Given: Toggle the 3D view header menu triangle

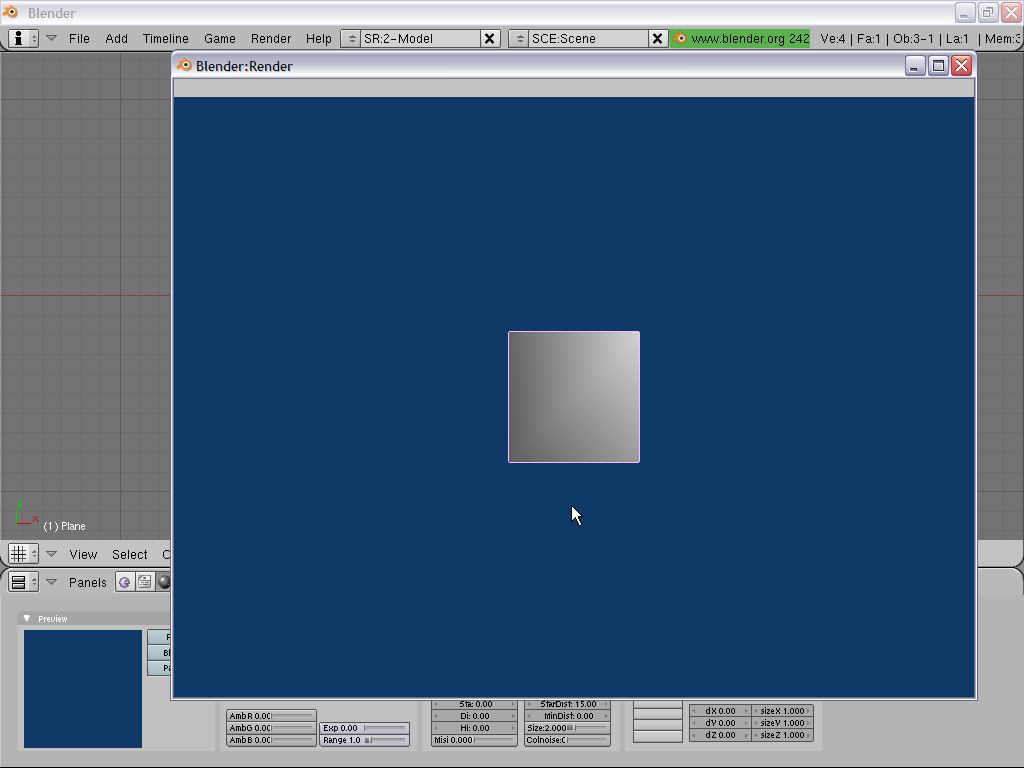Looking at the screenshot, I should pos(51,554).
